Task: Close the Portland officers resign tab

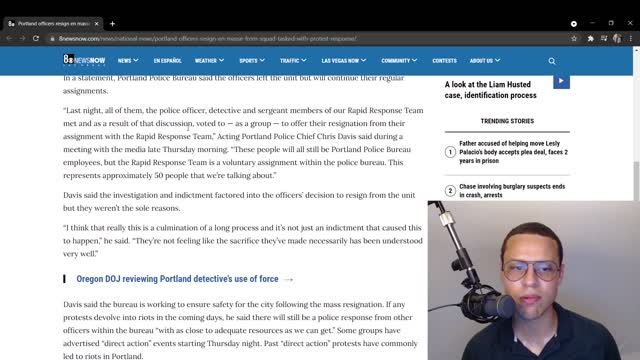Action: (x=96, y=24)
